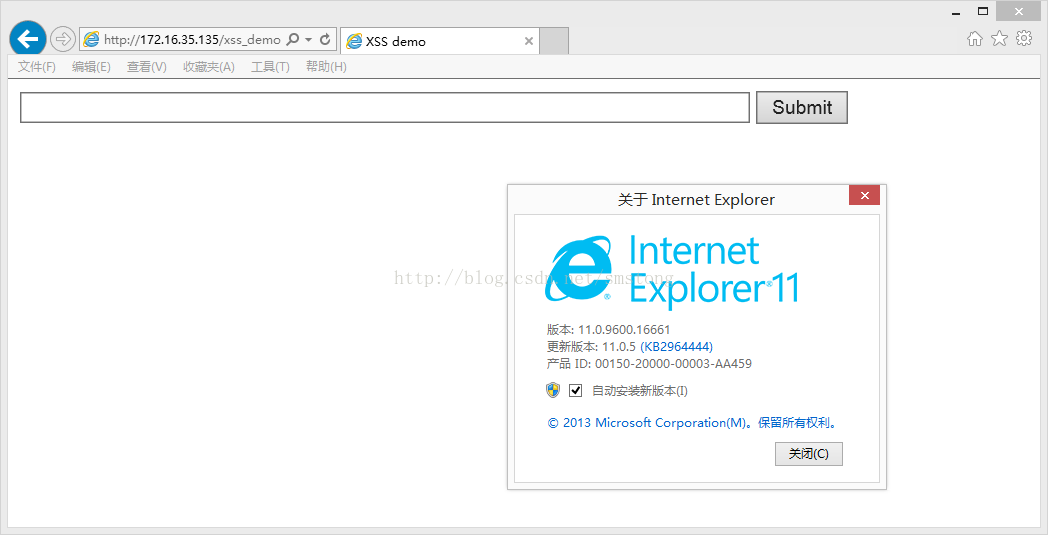Switch to the XSS demo tab
1048x535 pixels.
pos(439,41)
